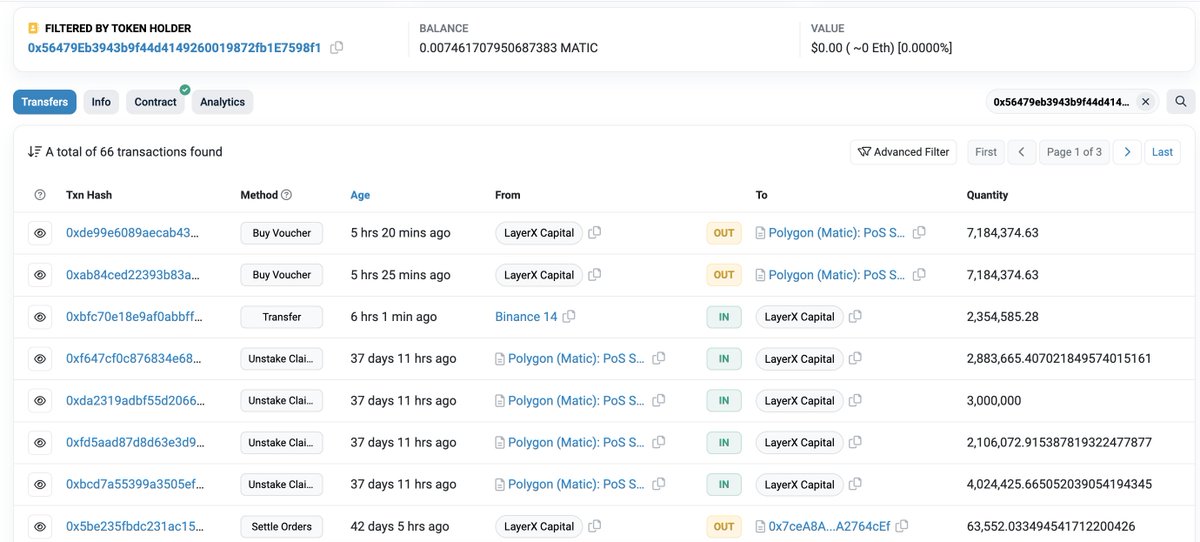The width and height of the screenshot is (1200, 542).
Task: Open transaction 0xf647cf0c876834e68 hash link
Action: pyautogui.click(x=133, y=359)
